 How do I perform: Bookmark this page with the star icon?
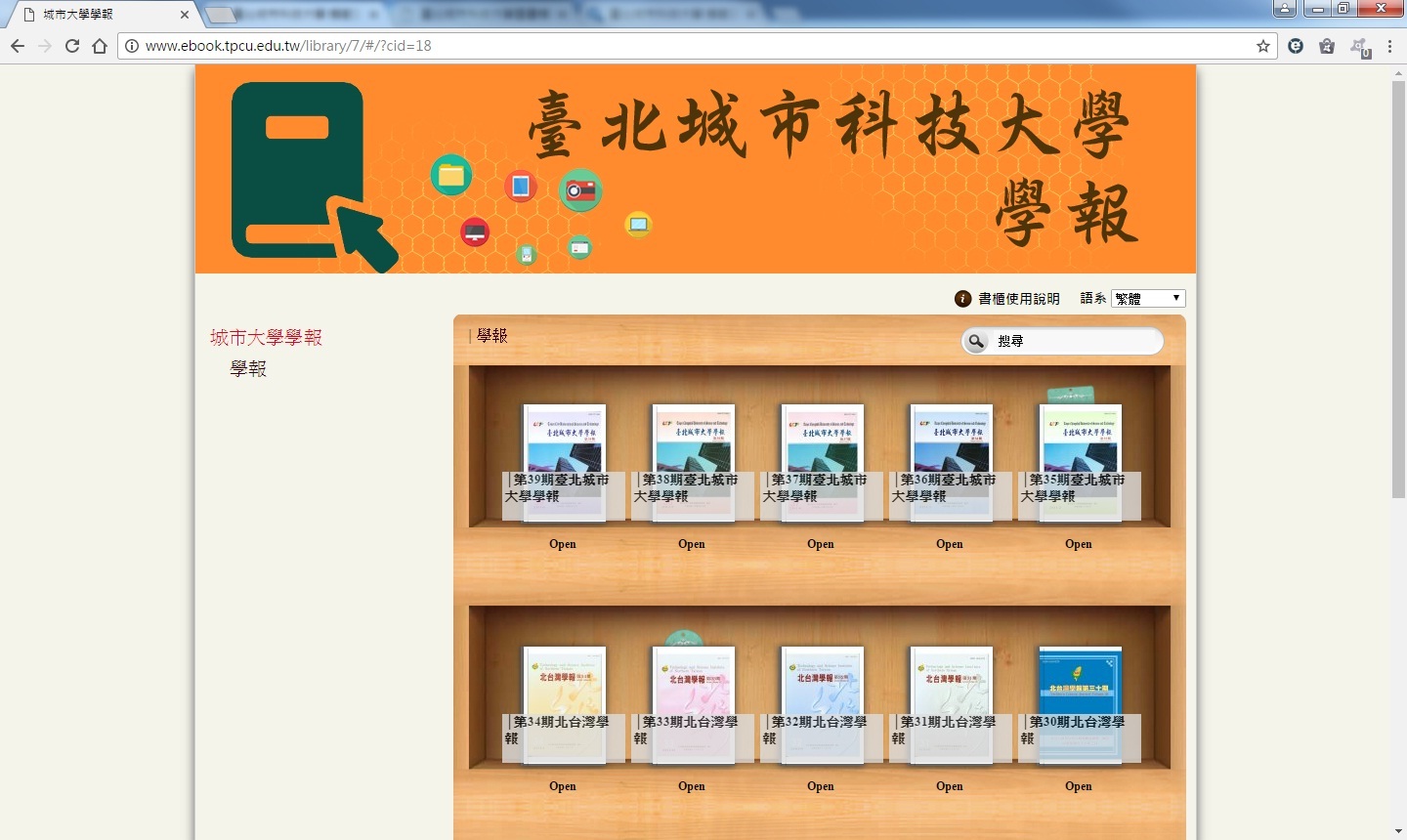coord(1263,46)
